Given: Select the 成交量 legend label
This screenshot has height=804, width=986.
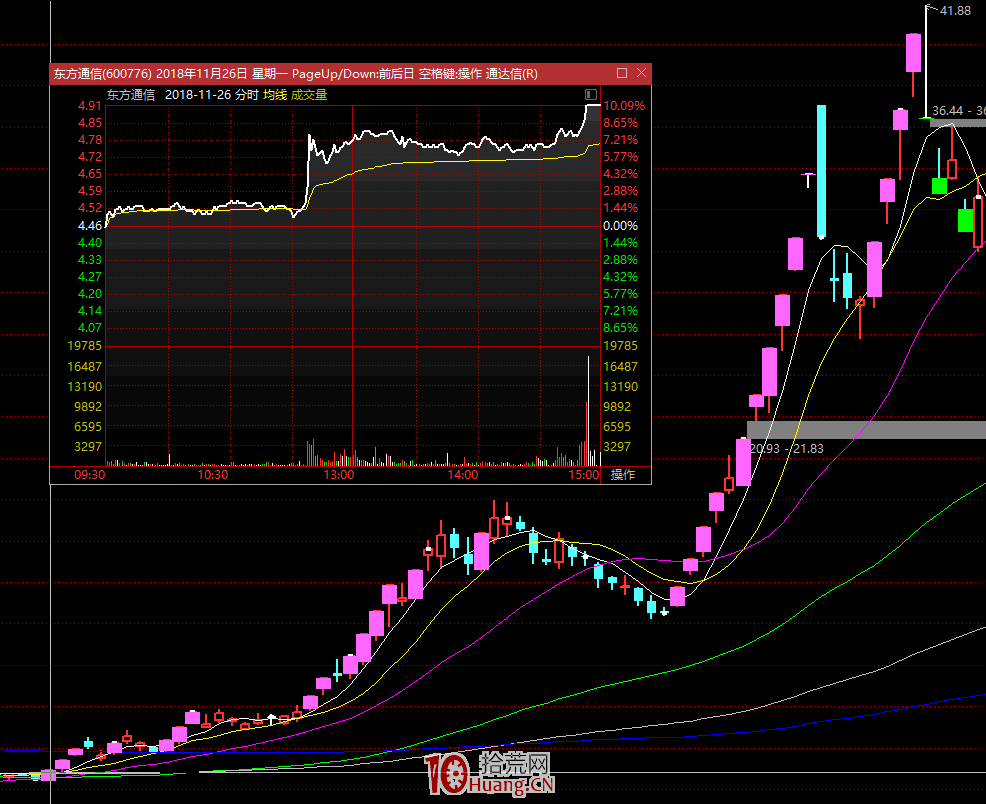Looking at the screenshot, I should [x=309, y=95].
